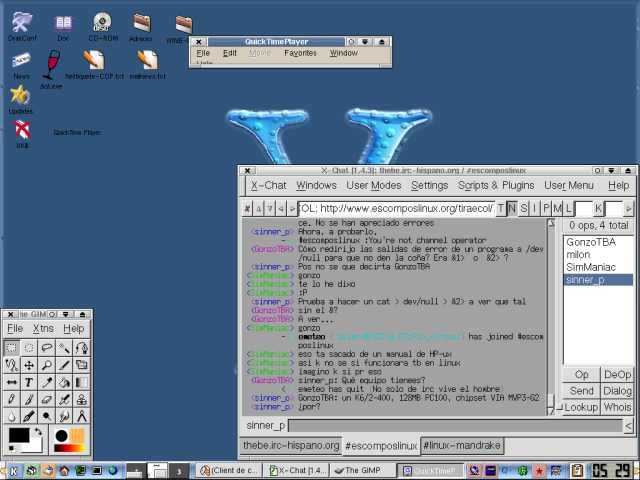
Task: Select GIMP paintbrush tool
Action: pyautogui.click(x=29, y=399)
